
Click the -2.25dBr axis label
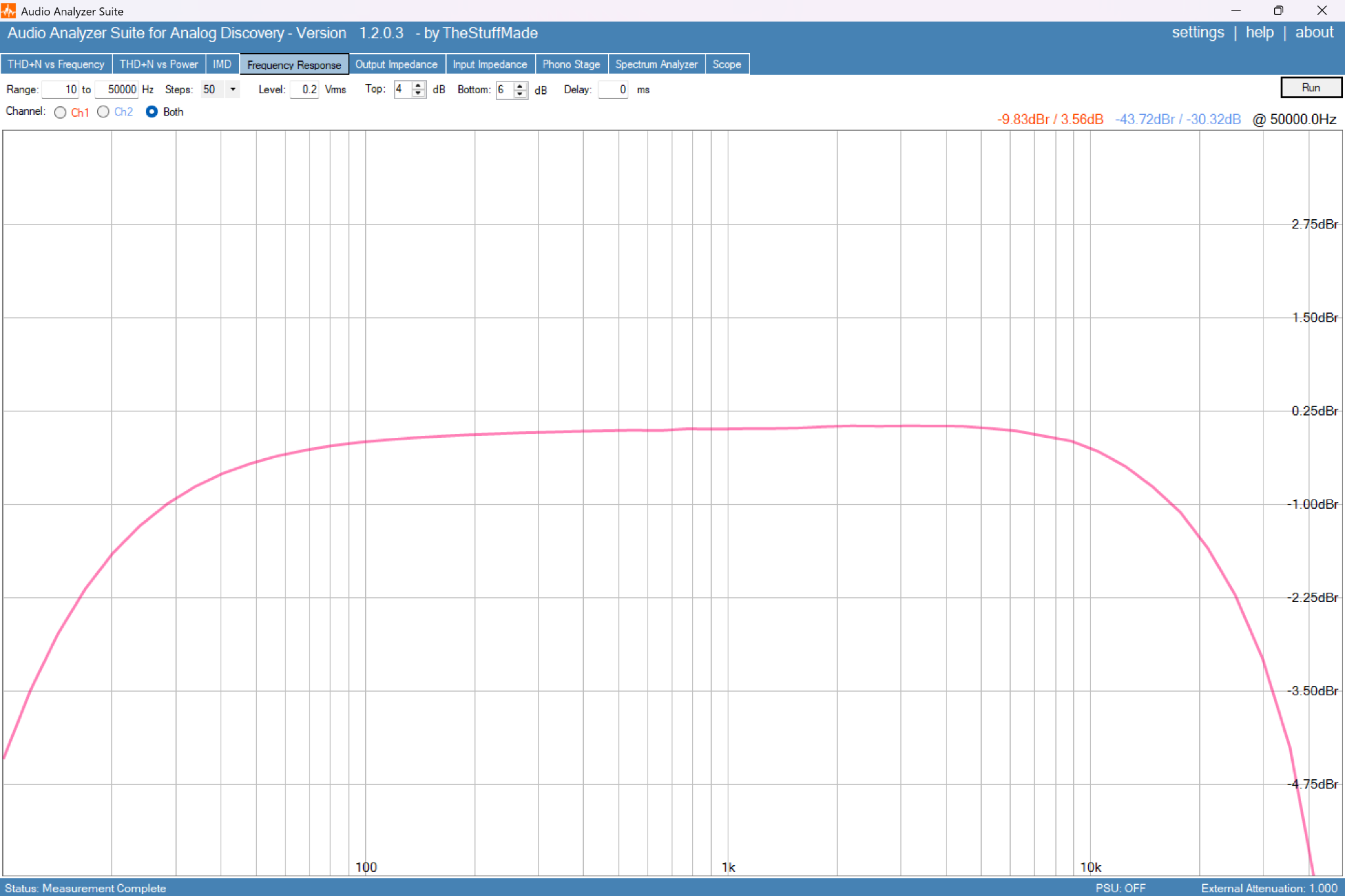1312,597
